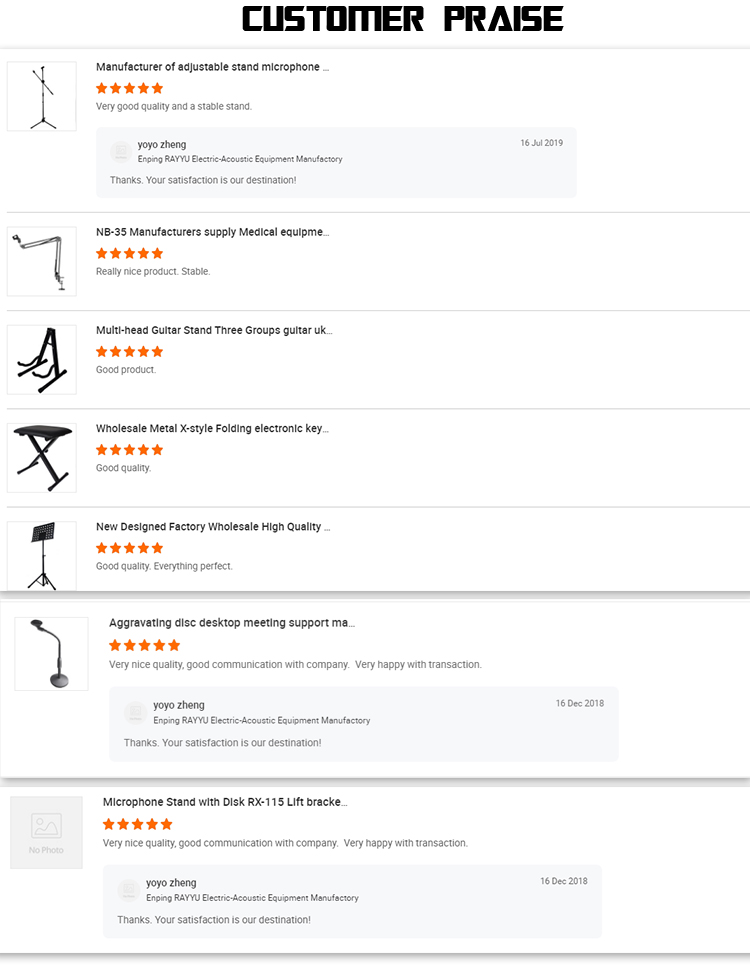Open 'Manufacturer of adjustable stand microphone' link

pos(212,67)
